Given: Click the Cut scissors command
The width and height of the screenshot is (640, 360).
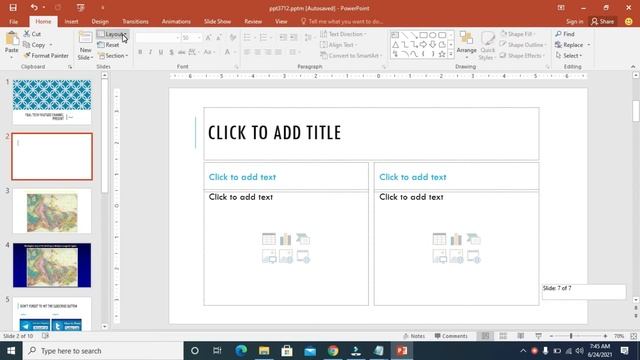Looking at the screenshot, I should [x=32, y=34].
